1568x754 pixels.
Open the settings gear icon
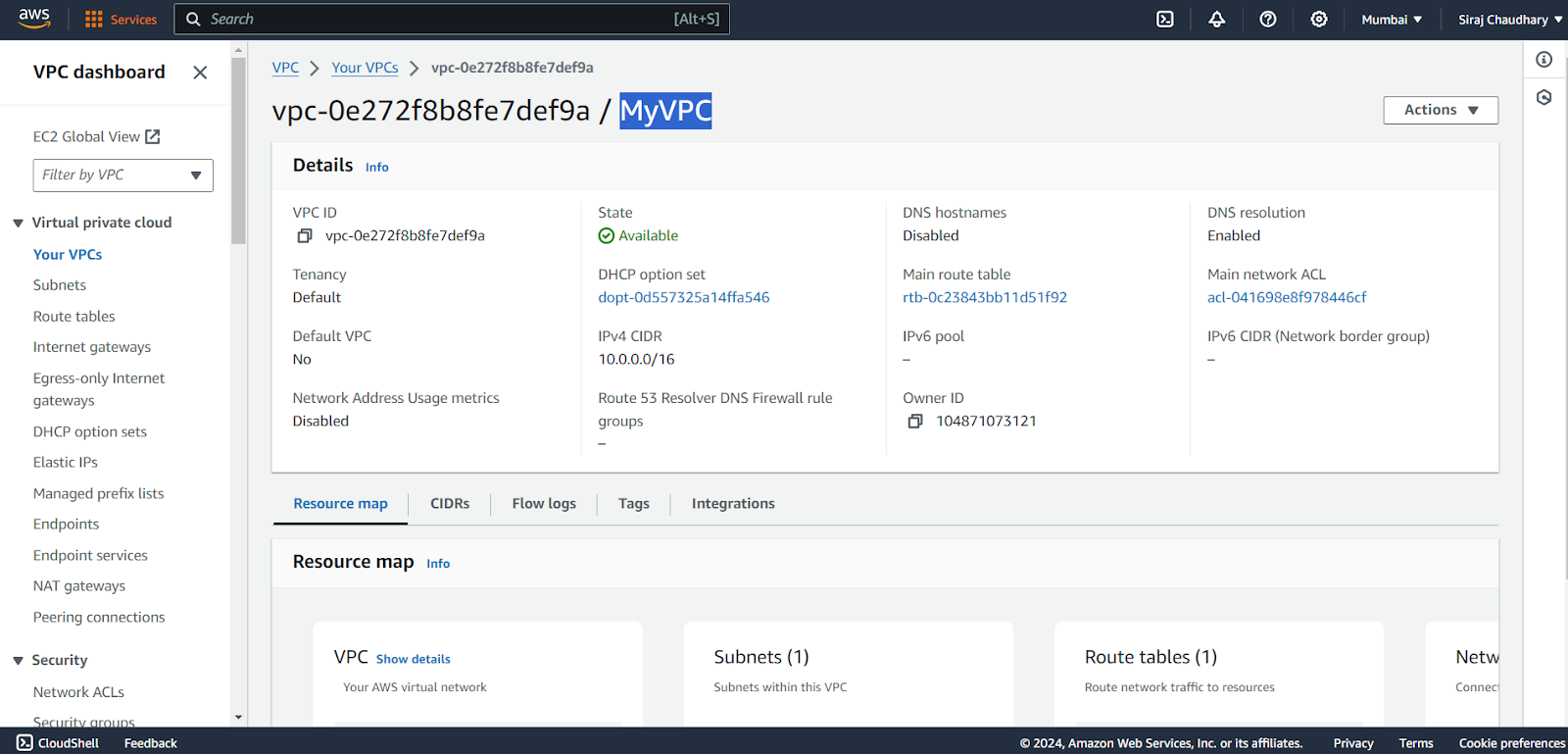(1319, 20)
